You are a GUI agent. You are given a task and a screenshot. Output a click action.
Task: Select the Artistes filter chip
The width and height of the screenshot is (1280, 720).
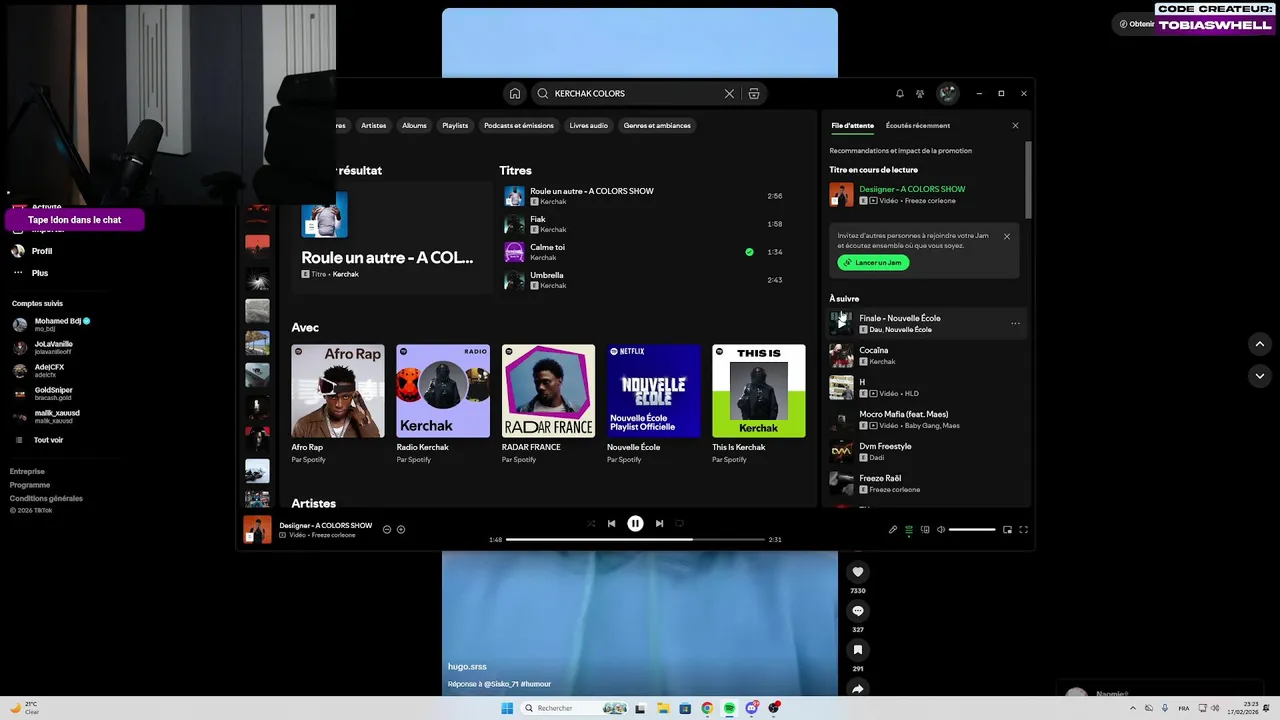click(374, 125)
